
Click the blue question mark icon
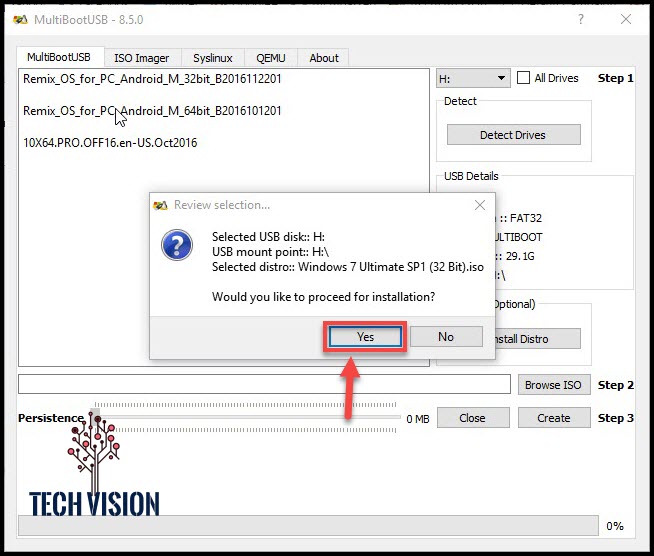click(x=177, y=245)
